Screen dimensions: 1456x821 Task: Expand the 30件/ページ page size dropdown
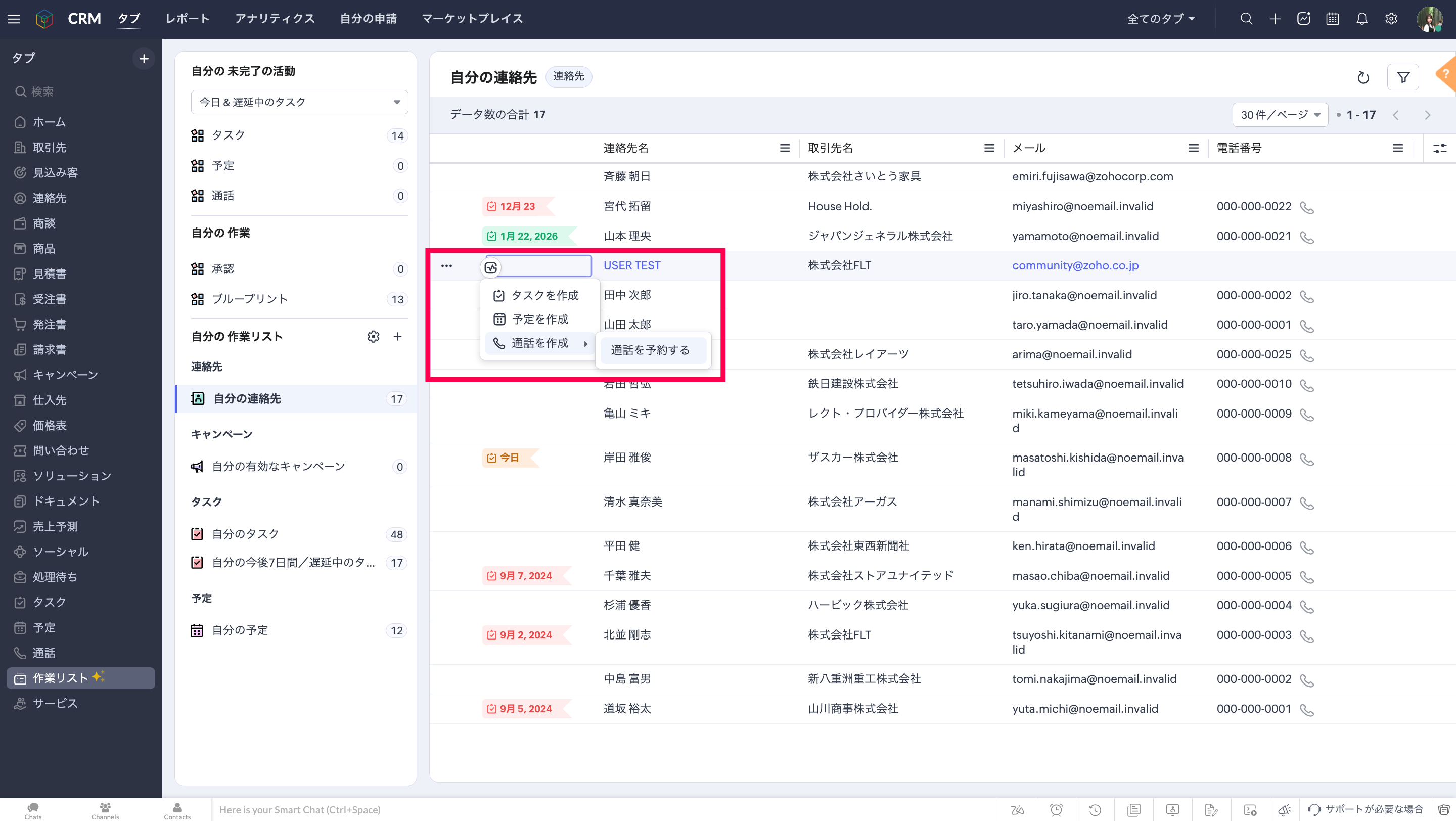pyautogui.click(x=1280, y=115)
